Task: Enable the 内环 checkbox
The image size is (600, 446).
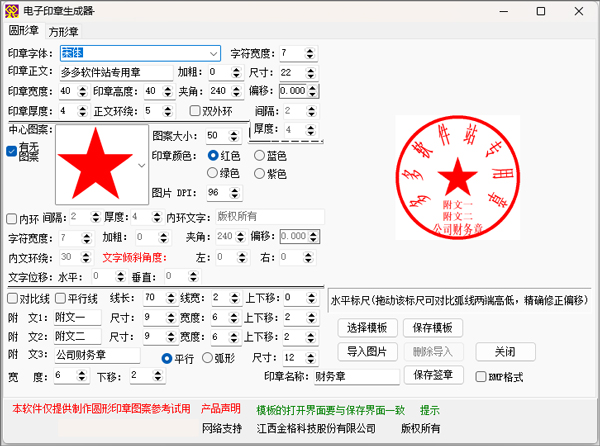Action: point(11,219)
